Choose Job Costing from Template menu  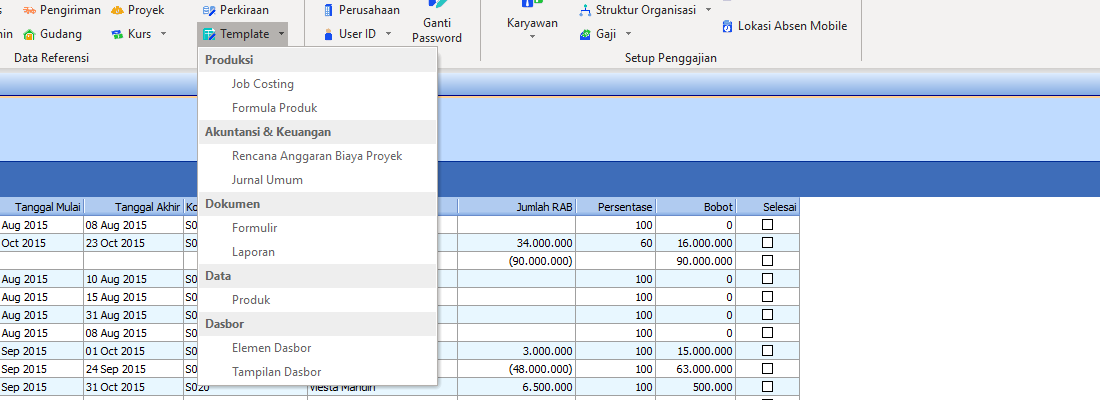(318, 84)
